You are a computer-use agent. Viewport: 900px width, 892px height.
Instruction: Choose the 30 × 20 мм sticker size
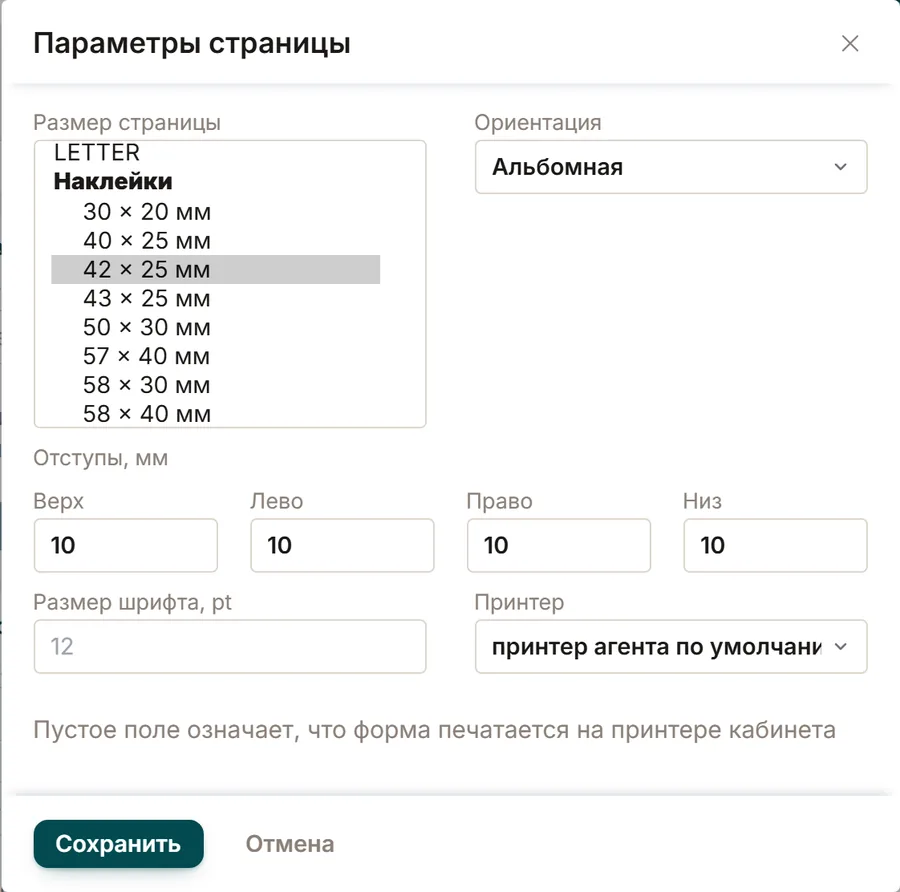click(215, 212)
